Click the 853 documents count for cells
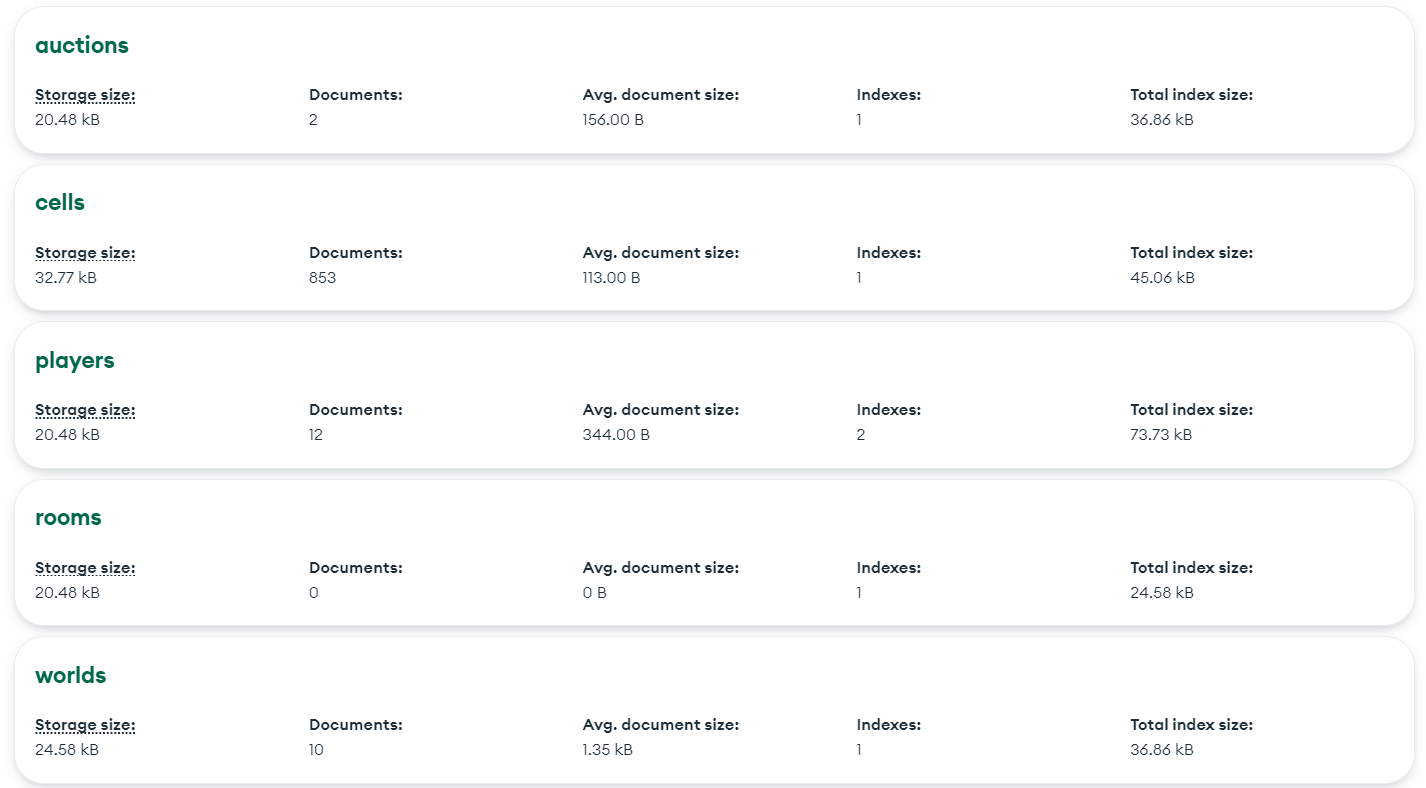The image size is (1426, 788). click(x=322, y=278)
